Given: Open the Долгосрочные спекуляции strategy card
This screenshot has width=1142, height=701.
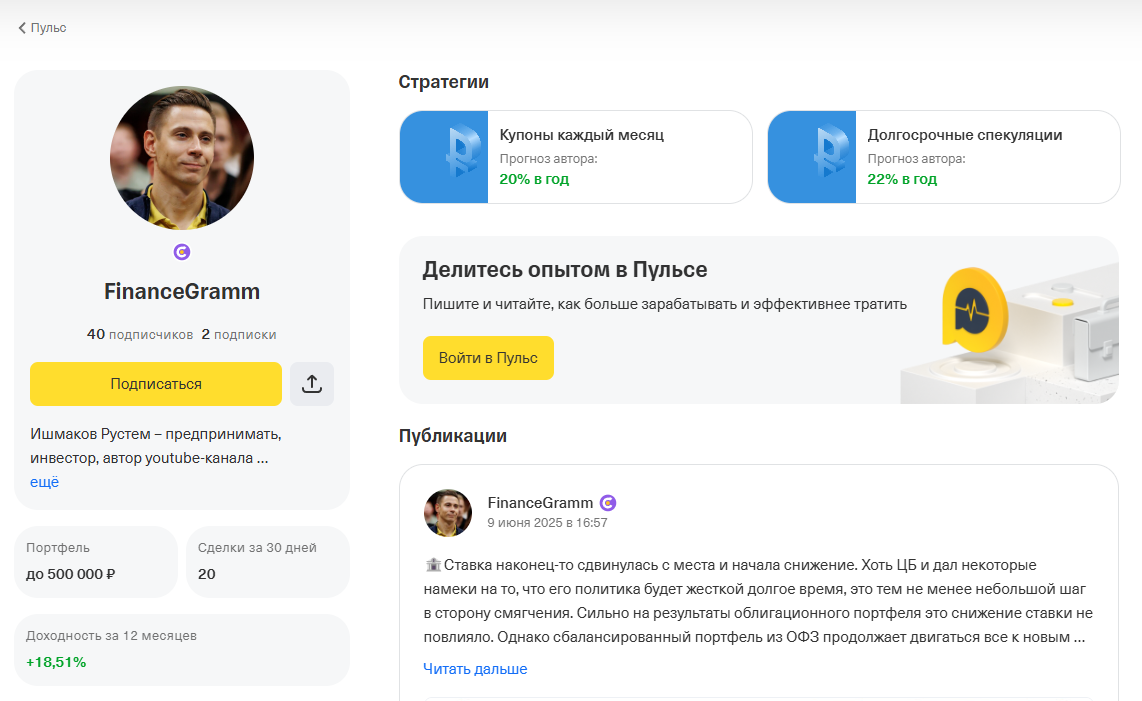Looking at the screenshot, I should pos(944,157).
